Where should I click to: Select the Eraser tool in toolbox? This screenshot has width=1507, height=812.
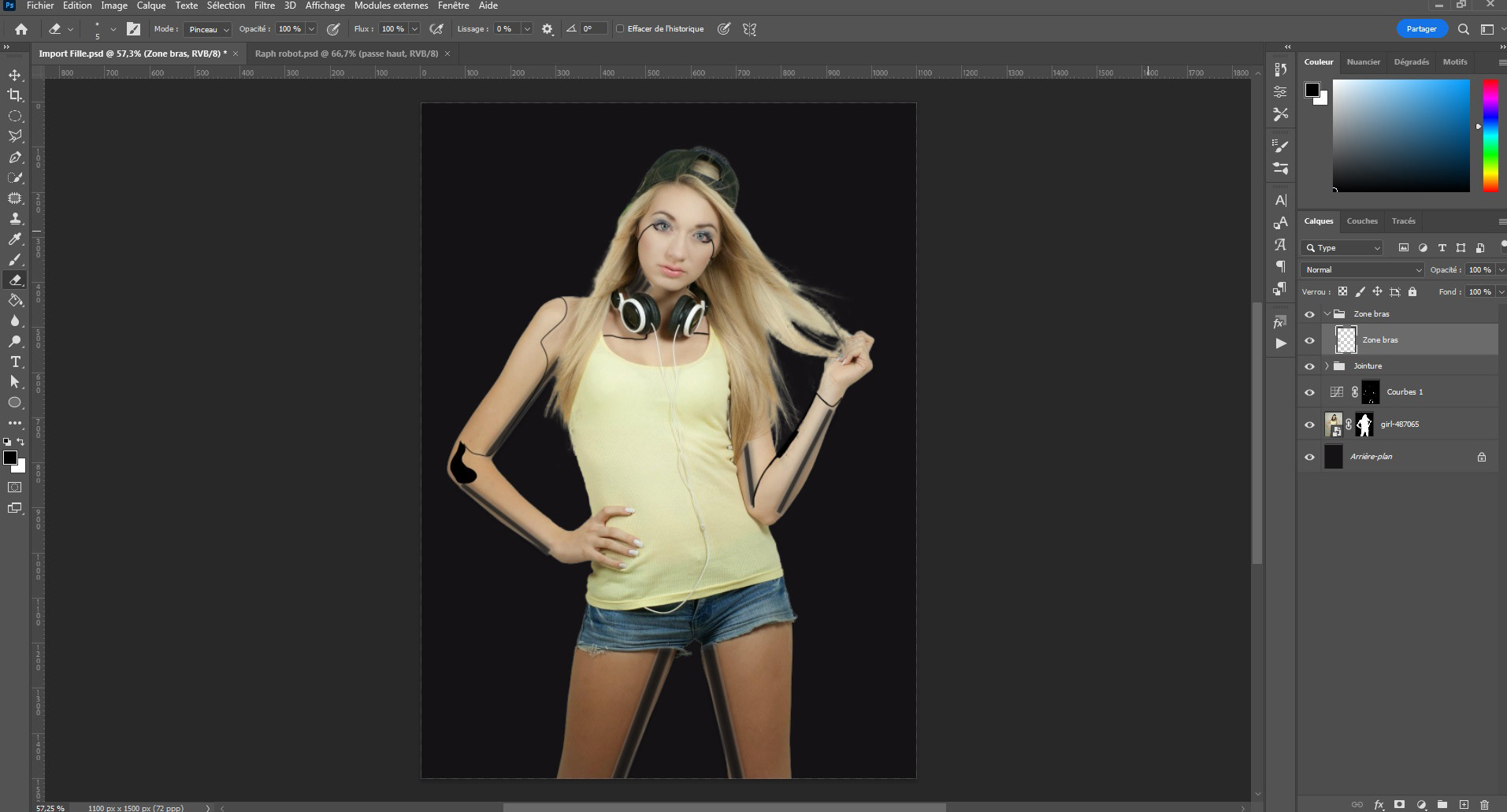tap(15, 280)
